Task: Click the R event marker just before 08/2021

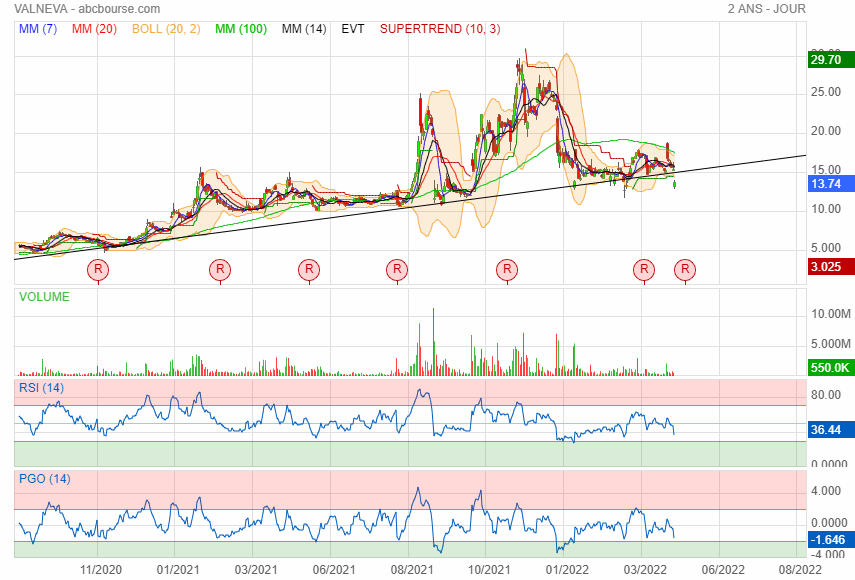Action: point(397,269)
